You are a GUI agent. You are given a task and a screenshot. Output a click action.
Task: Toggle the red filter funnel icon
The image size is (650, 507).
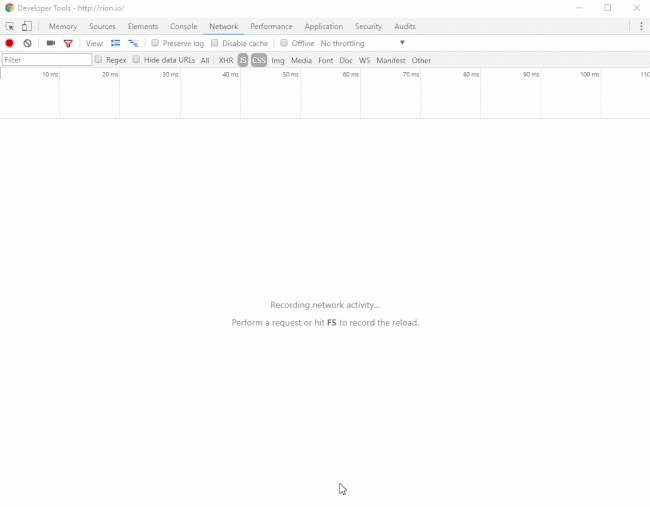coord(68,43)
